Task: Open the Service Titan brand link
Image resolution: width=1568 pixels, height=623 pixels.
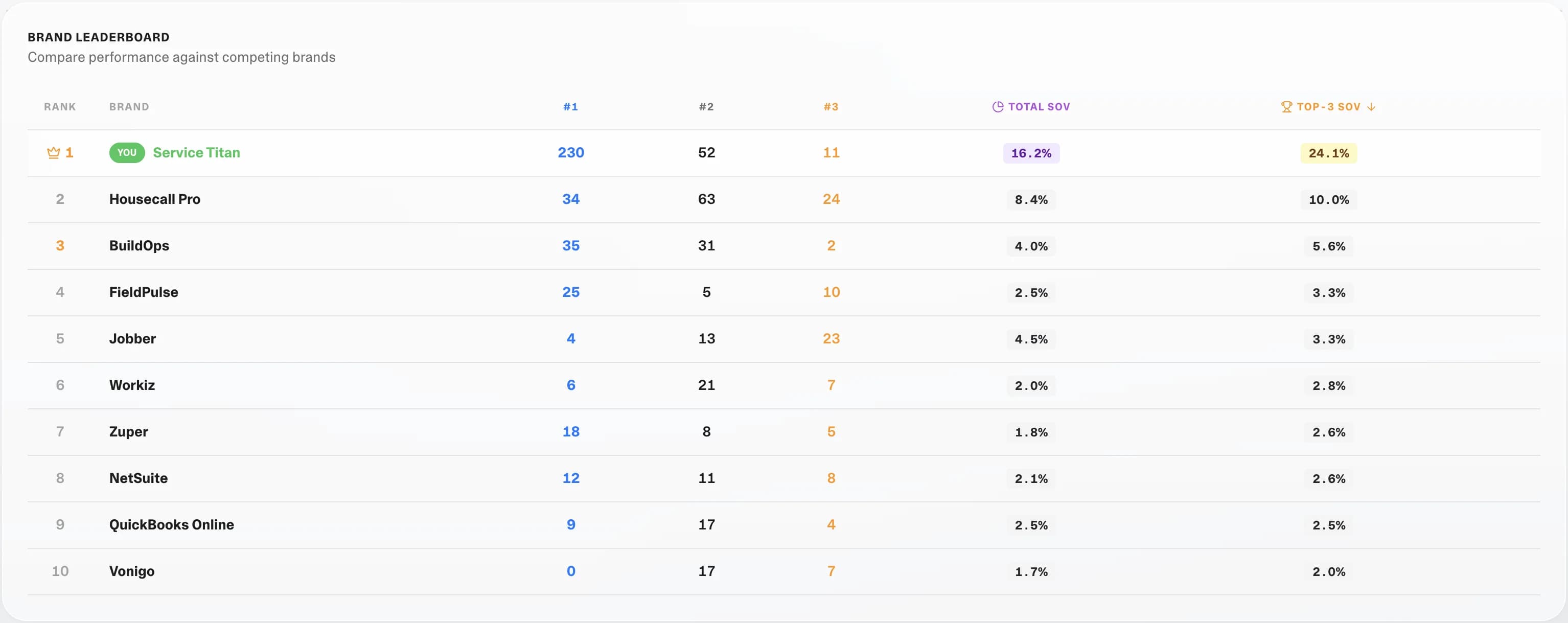Action: pos(196,153)
